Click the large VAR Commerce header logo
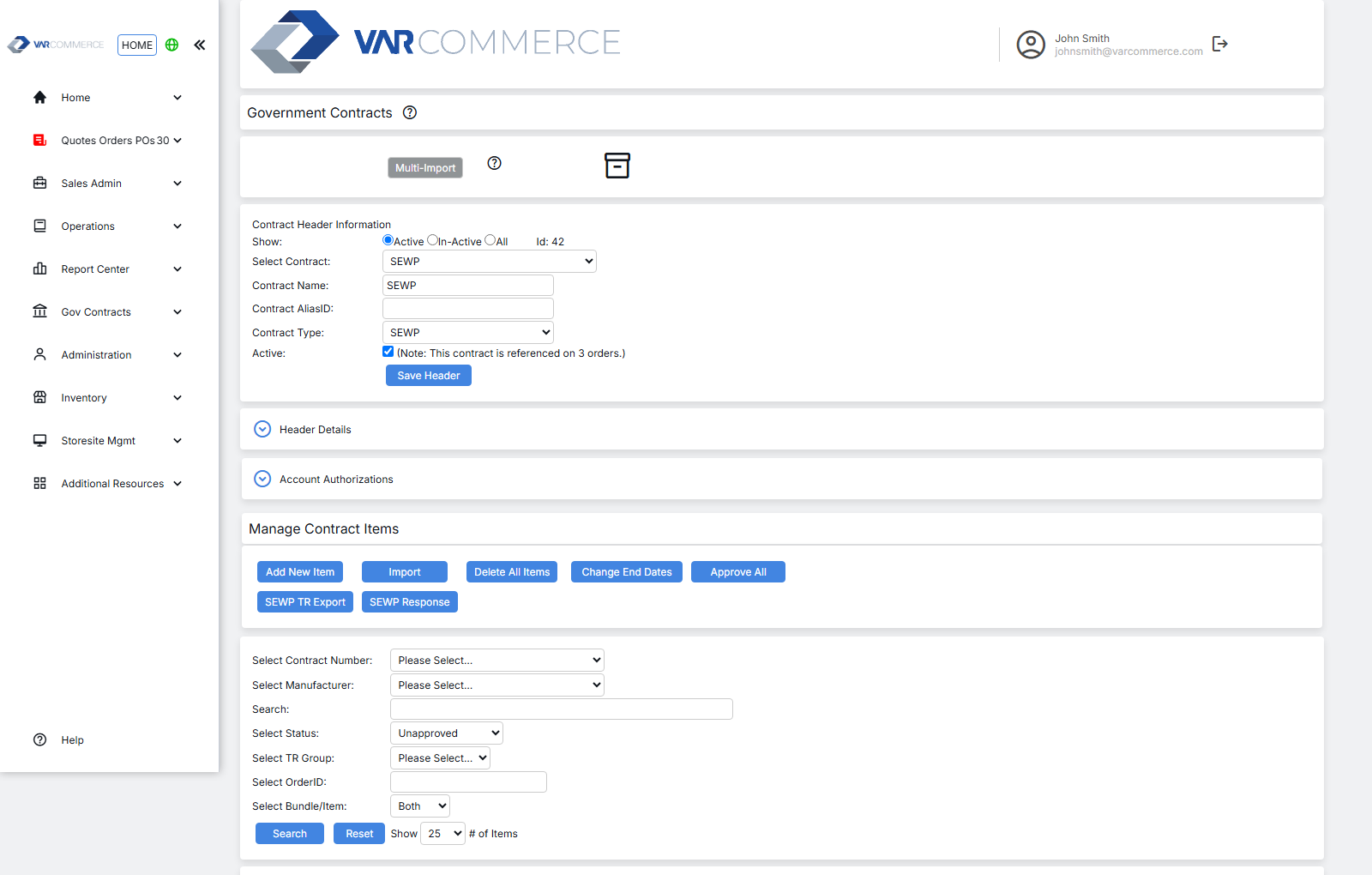Screen dimensions: 1372x875 pos(436,42)
